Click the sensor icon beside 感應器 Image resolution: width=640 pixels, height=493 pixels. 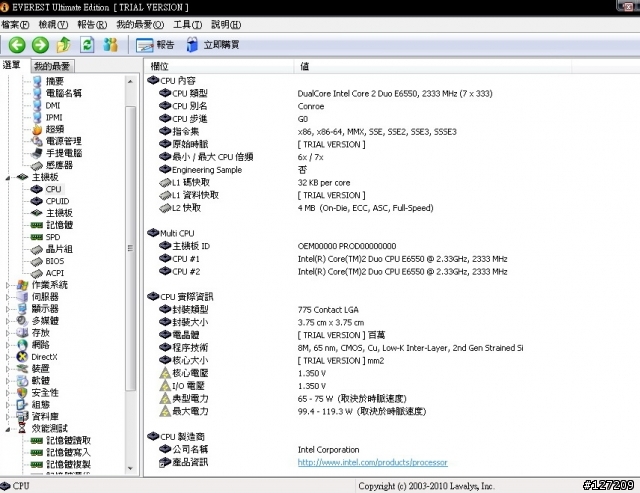(x=37, y=165)
